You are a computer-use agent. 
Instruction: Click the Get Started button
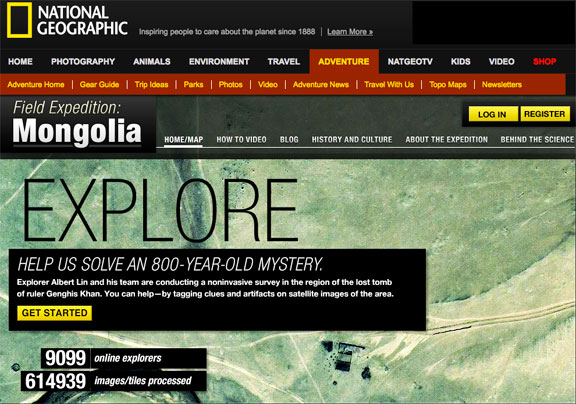point(54,313)
